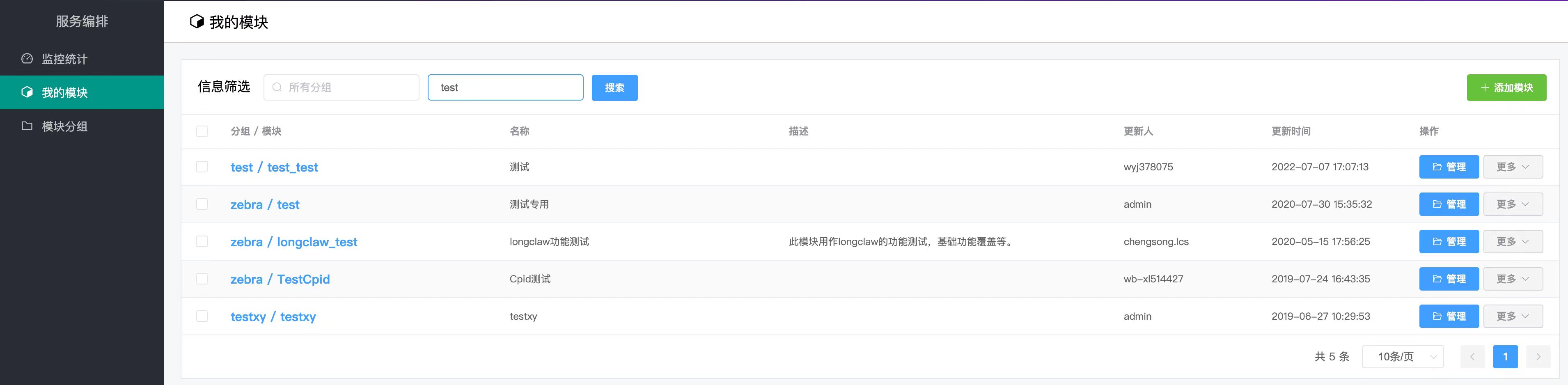Expand 更多 dropdown for testxy row

tap(1513, 316)
